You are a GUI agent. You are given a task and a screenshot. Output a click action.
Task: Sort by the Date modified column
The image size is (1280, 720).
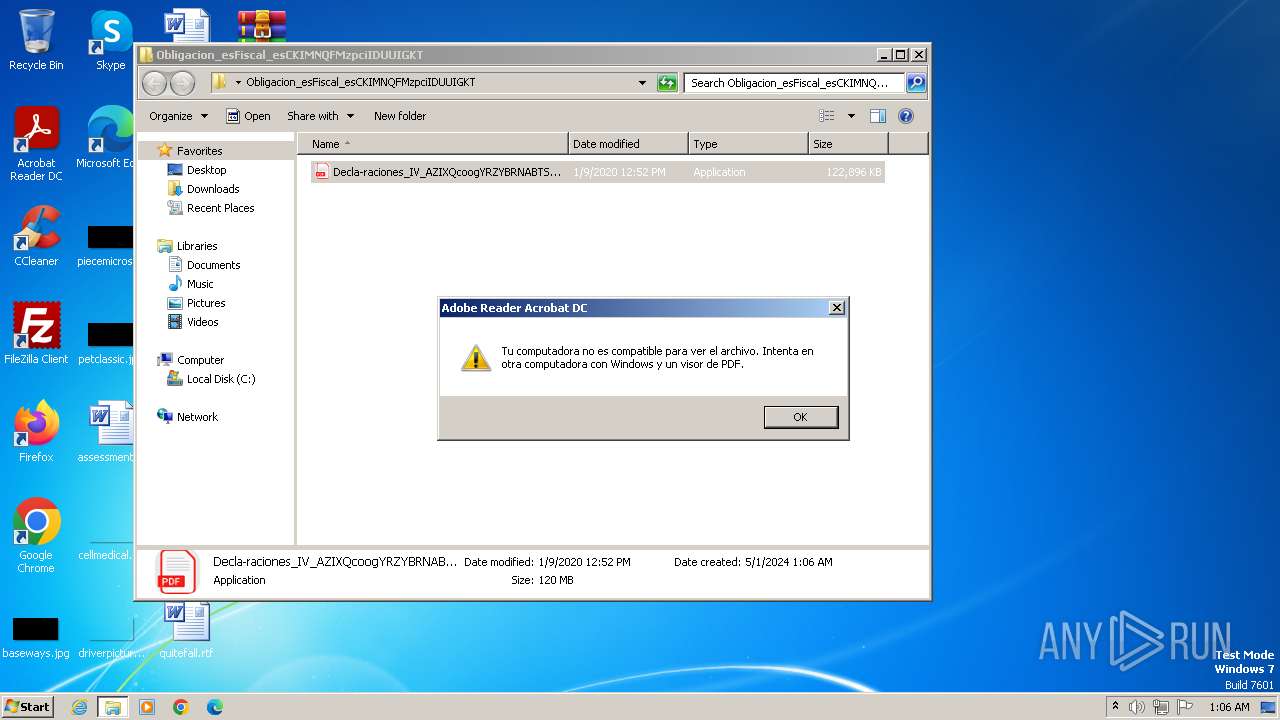tap(628, 144)
